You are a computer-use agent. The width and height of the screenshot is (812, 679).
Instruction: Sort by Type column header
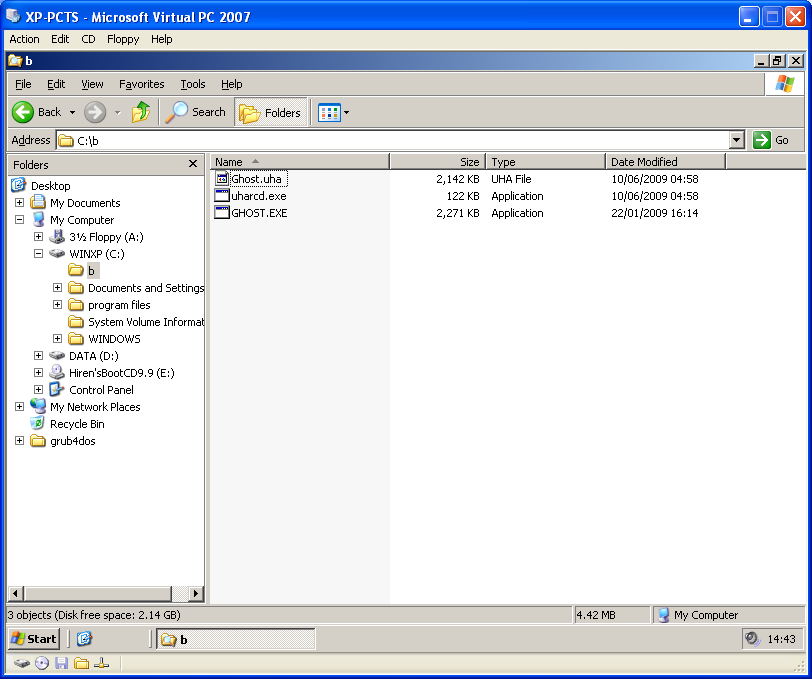546,162
